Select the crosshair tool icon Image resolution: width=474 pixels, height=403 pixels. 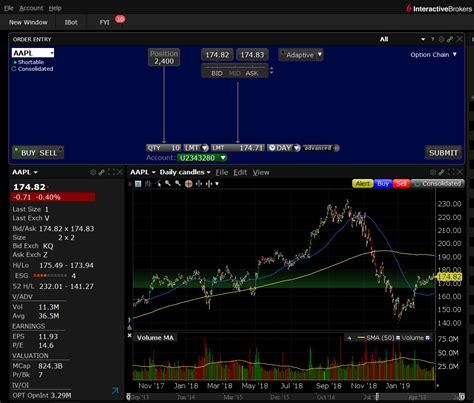click(x=189, y=184)
